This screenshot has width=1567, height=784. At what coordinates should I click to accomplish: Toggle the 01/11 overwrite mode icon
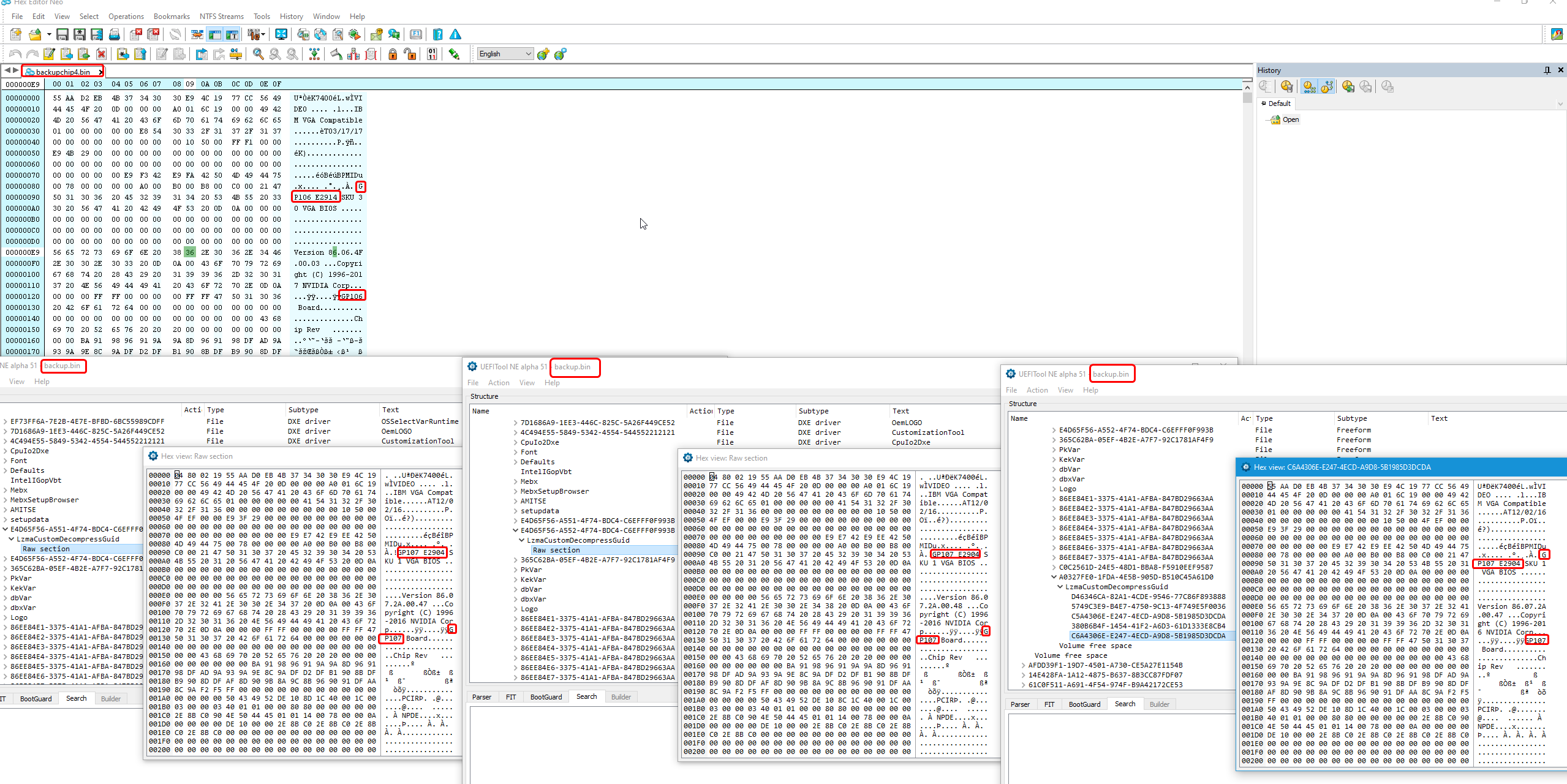click(432, 54)
